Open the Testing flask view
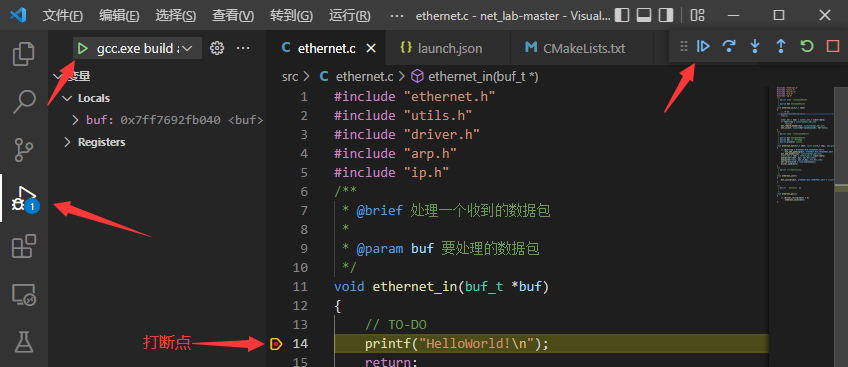 (23, 342)
